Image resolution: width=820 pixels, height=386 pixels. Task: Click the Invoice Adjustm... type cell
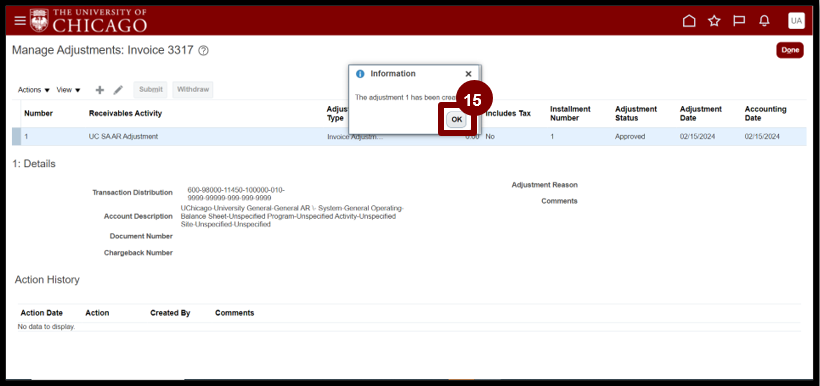(355, 137)
